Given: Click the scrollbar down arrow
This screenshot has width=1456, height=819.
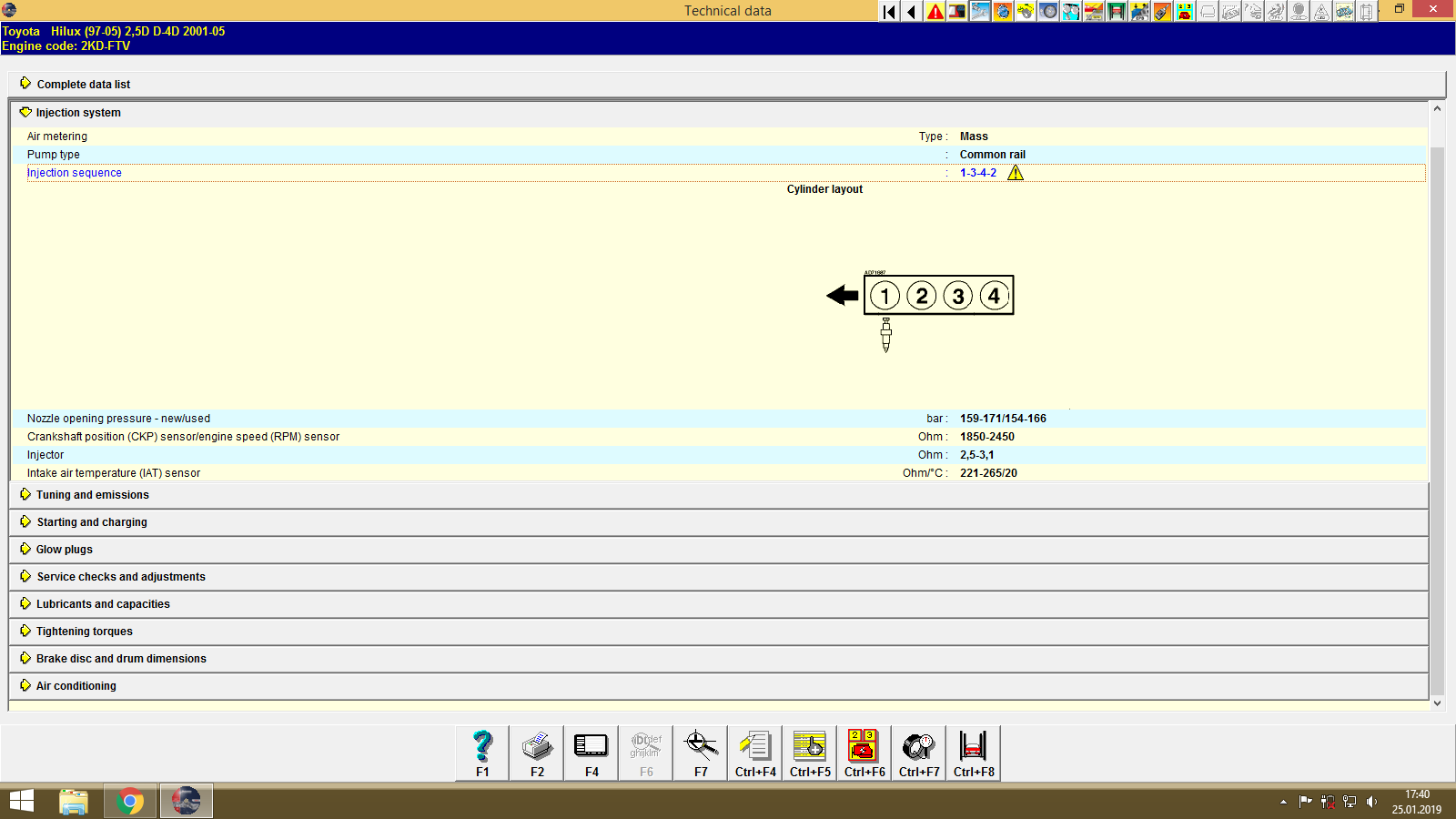Looking at the screenshot, I should (x=1438, y=703).
